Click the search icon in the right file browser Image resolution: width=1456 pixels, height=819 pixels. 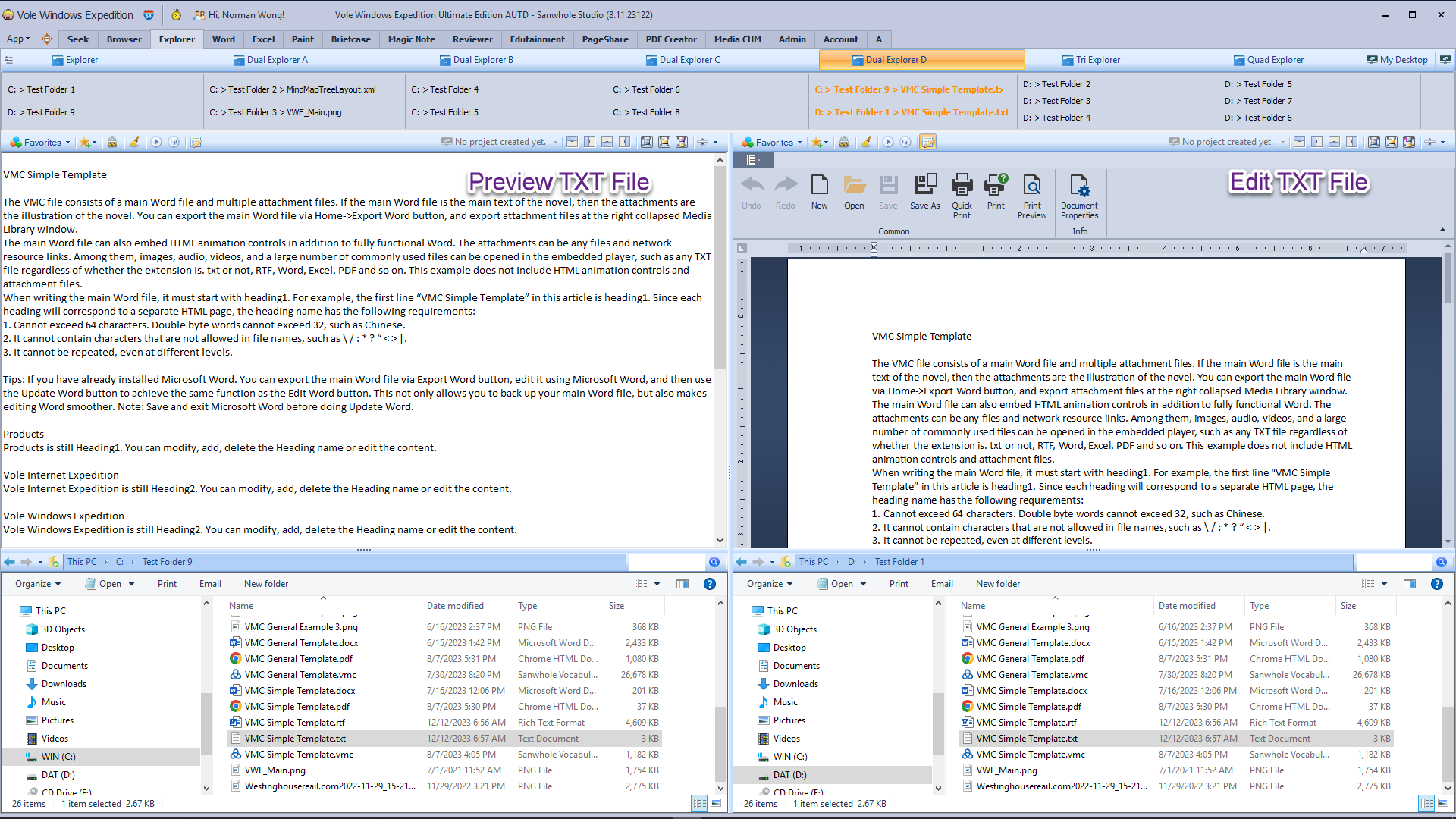(1442, 562)
